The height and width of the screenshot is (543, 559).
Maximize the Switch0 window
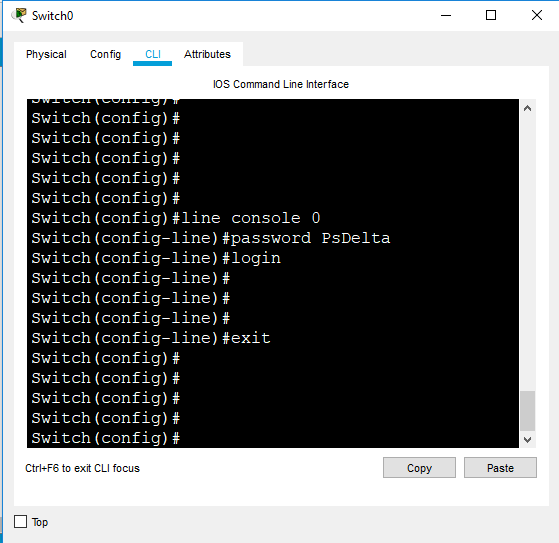(491, 15)
